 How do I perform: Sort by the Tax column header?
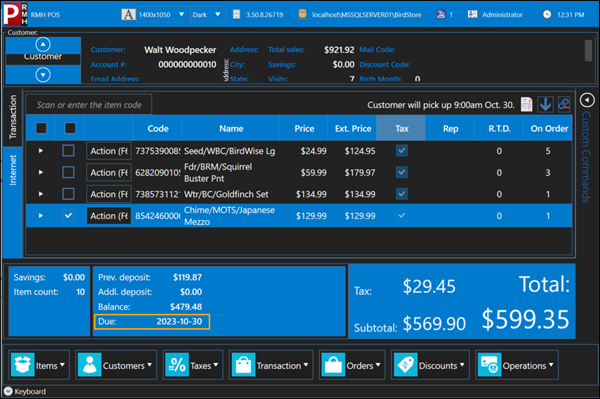pos(401,128)
